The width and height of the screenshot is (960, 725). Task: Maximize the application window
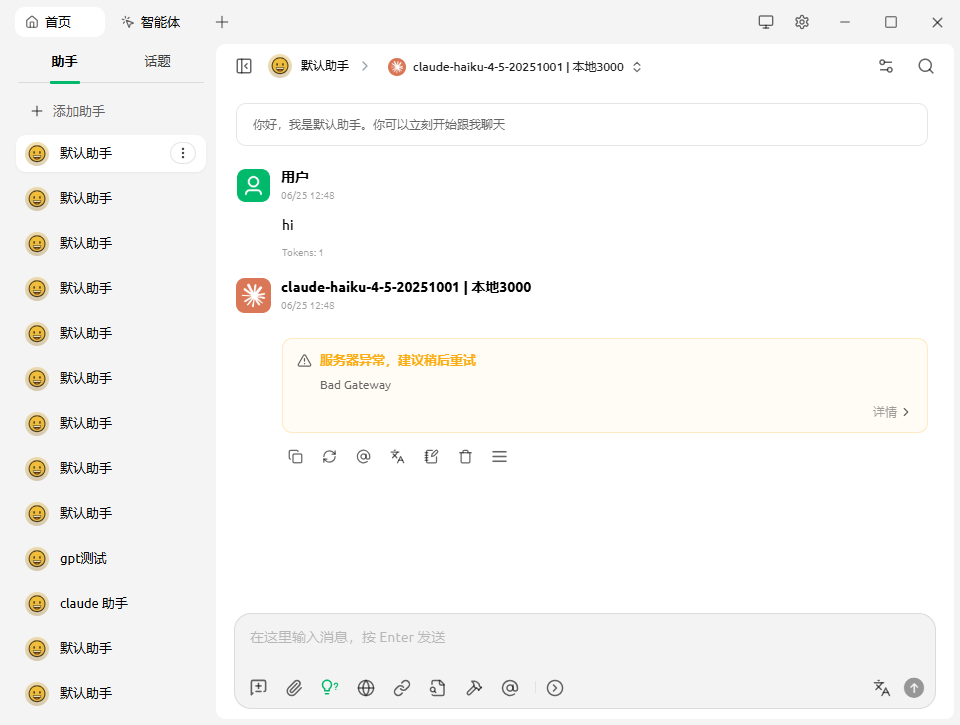(x=891, y=23)
